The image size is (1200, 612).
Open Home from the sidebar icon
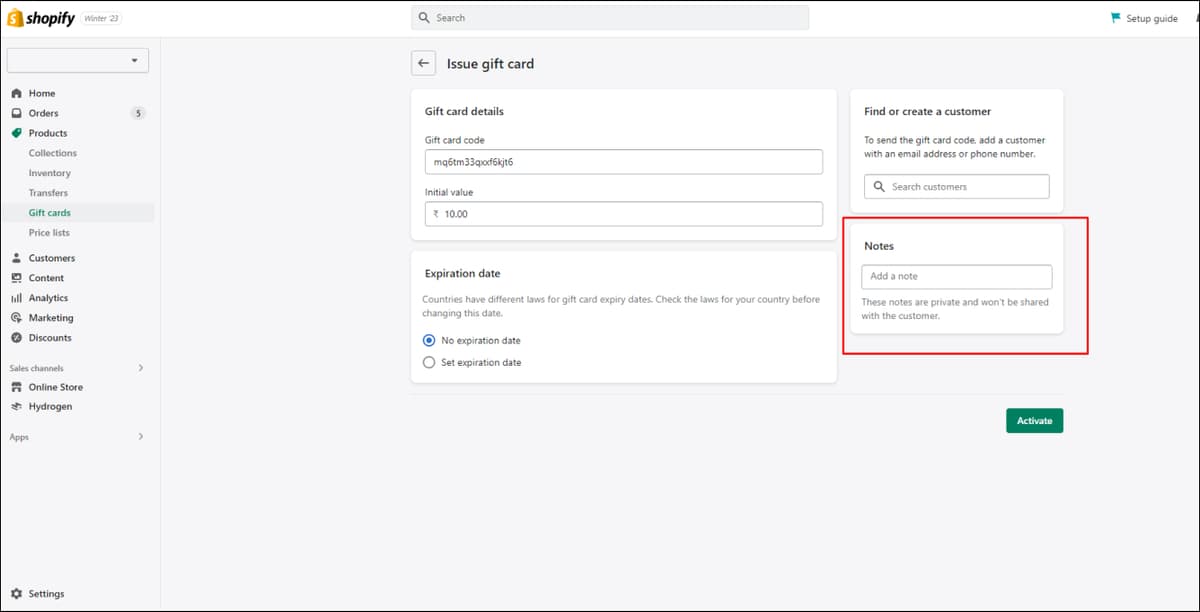click(x=16, y=93)
